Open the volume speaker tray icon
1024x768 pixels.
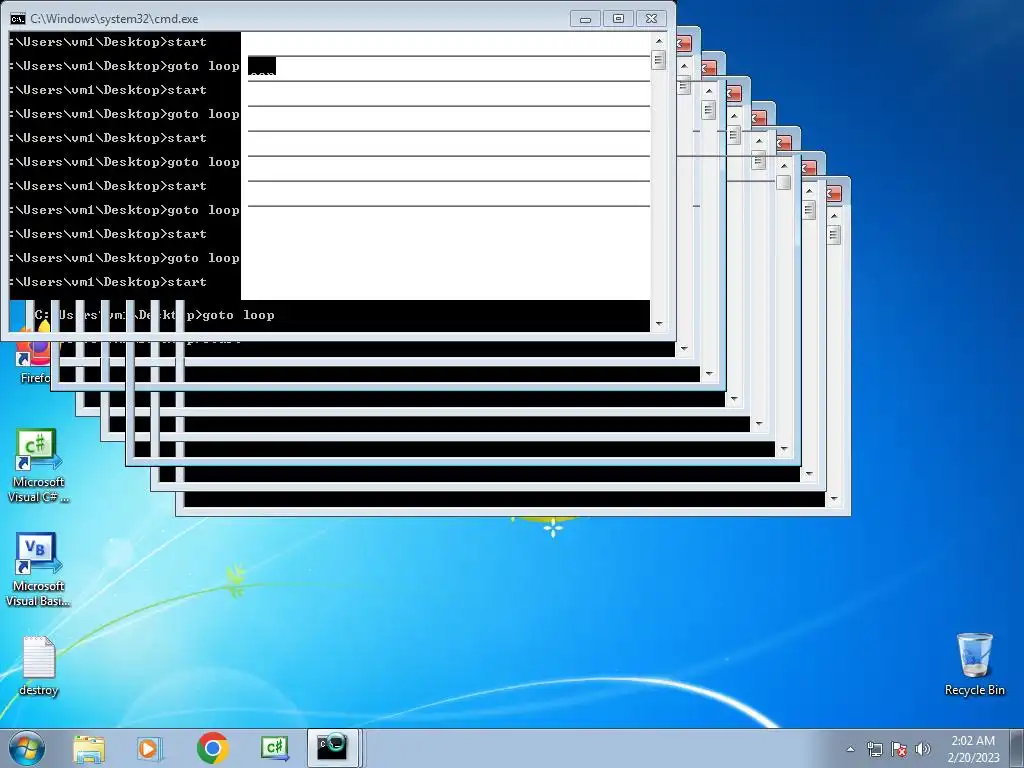click(x=922, y=749)
